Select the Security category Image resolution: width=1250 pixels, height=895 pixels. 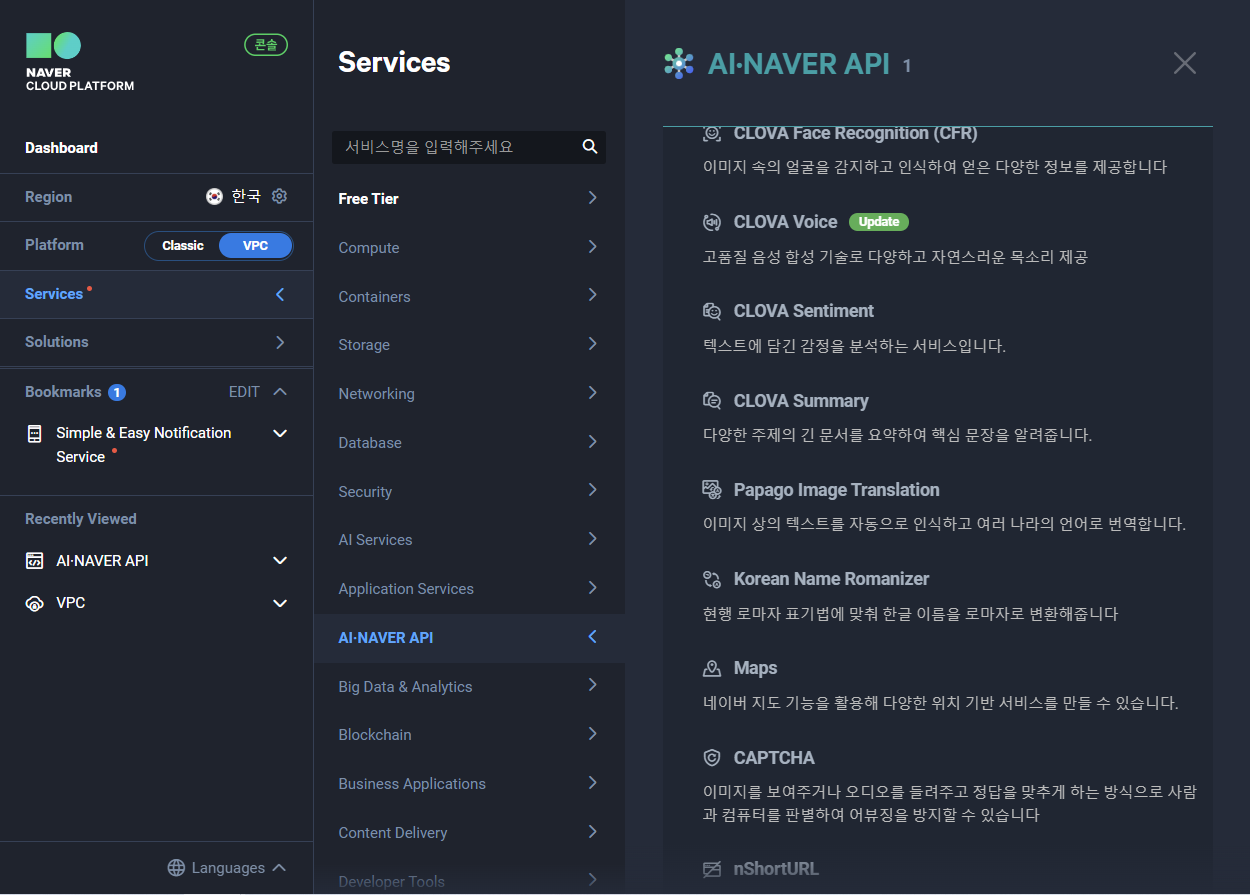(x=469, y=491)
